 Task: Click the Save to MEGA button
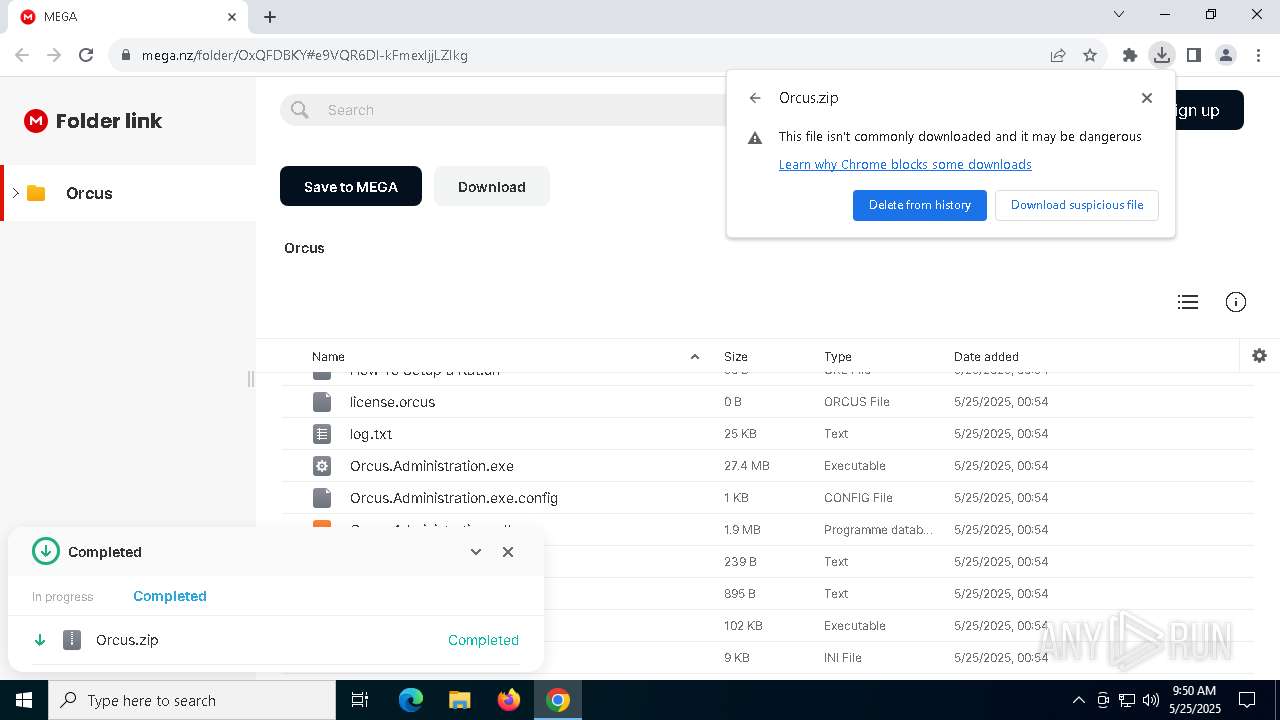(351, 187)
